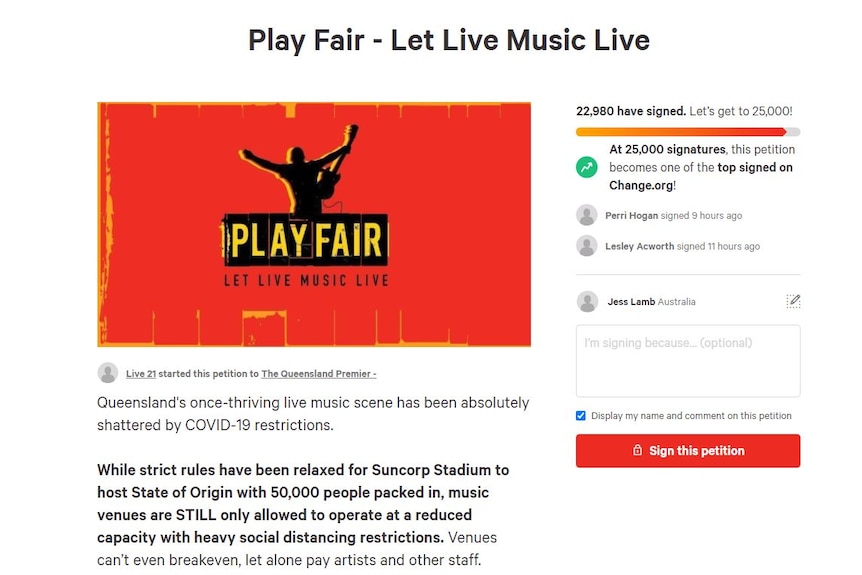The height and width of the screenshot is (575, 862).
Task: Open The Queensland Premier link
Action: pyautogui.click(x=319, y=374)
